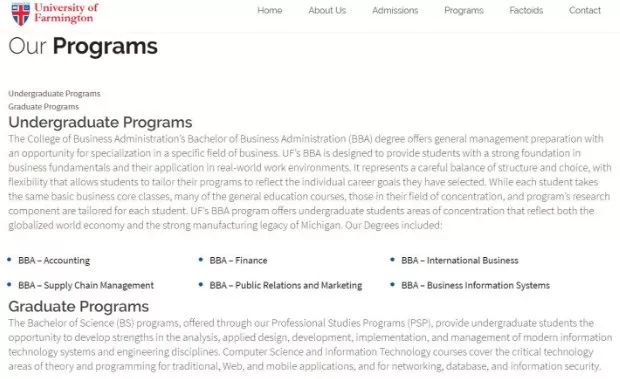Select Programs in the navigation bar
Image resolution: width=620 pixels, height=379 pixels.
coord(464,10)
